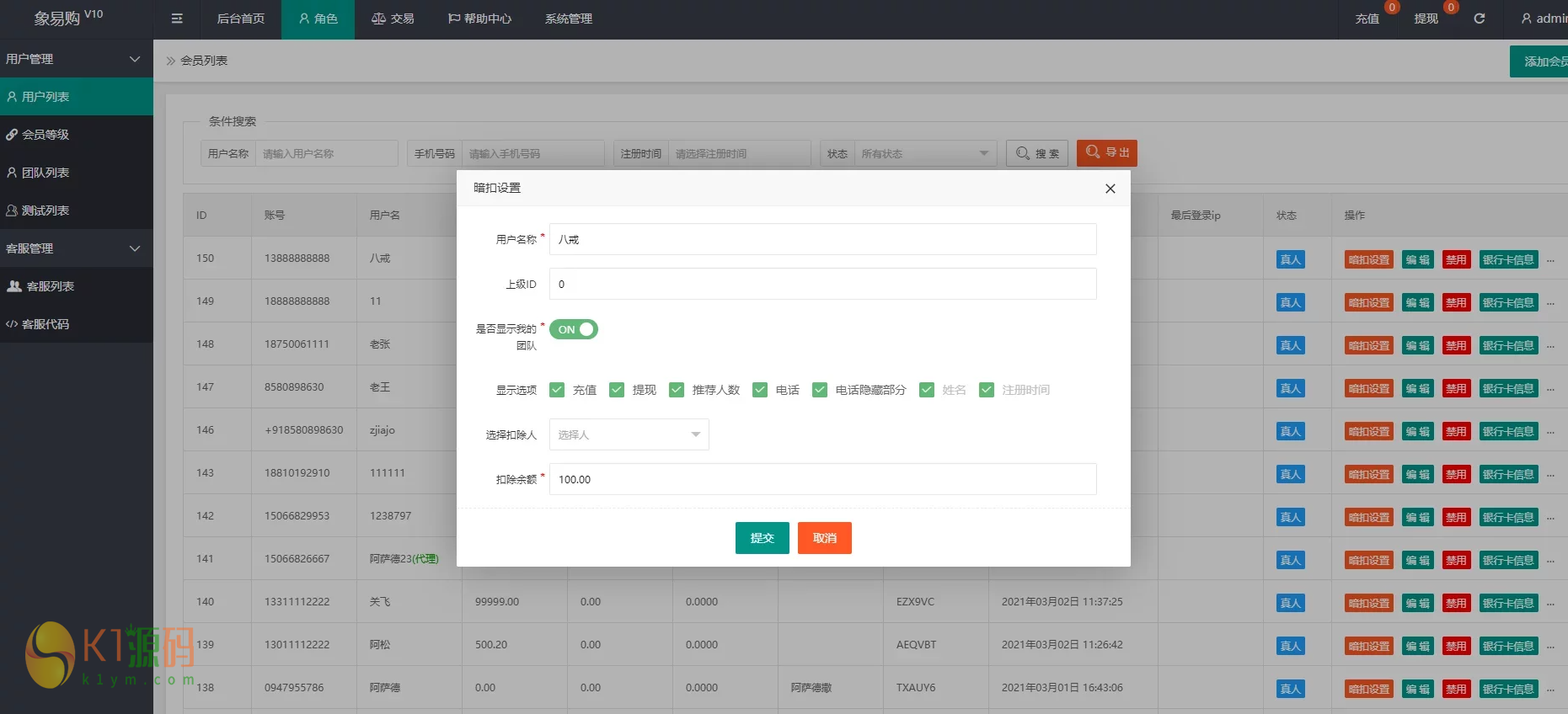
Task: Open the 选择扣除人 dropdown
Action: (629, 434)
